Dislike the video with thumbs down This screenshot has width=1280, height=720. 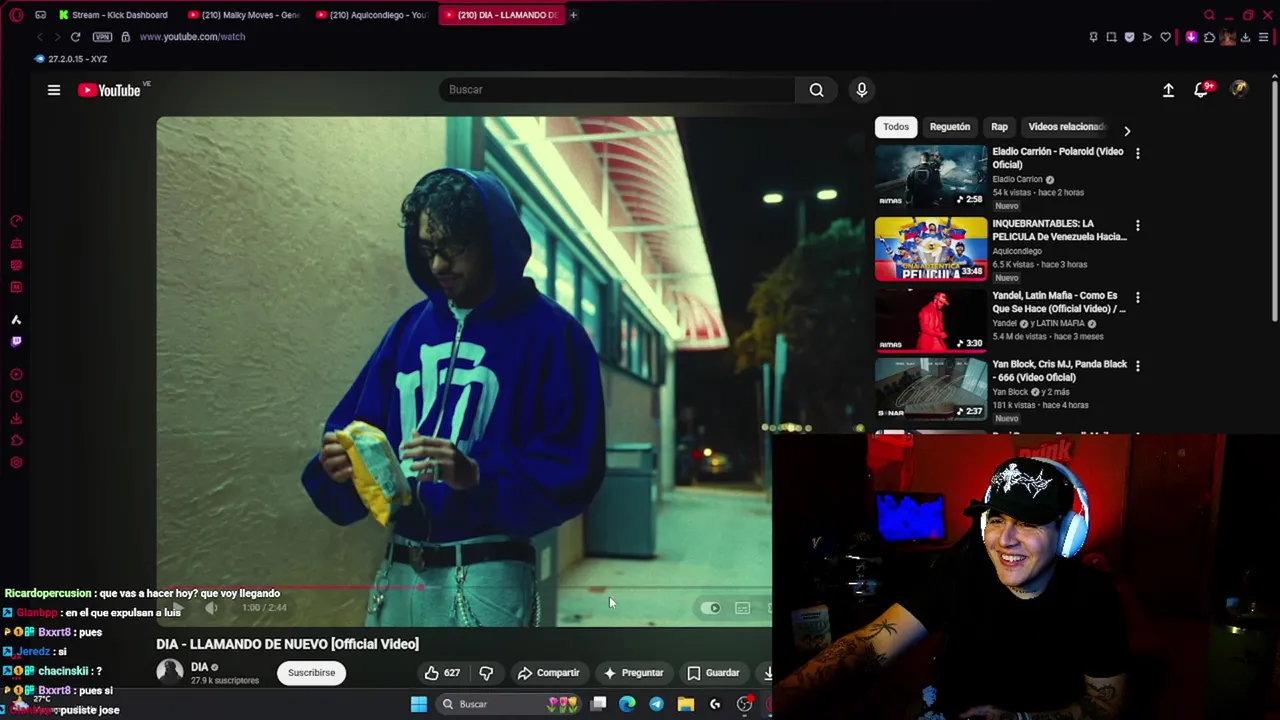(486, 673)
